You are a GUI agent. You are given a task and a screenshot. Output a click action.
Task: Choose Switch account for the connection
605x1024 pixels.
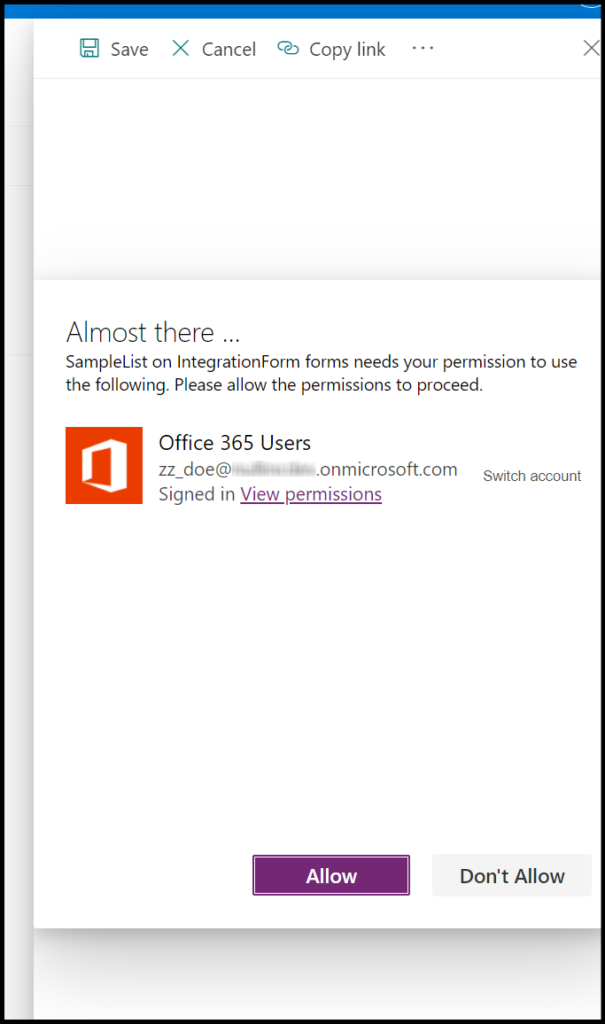[x=531, y=476]
